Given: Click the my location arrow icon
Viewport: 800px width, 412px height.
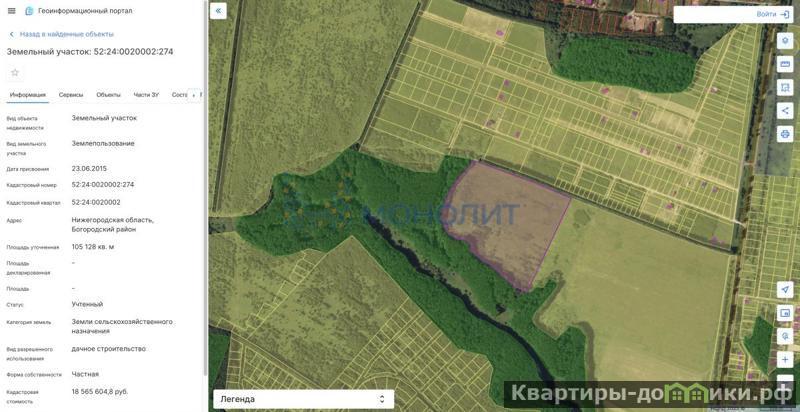Looking at the screenshot, I should tap(785, 289).
